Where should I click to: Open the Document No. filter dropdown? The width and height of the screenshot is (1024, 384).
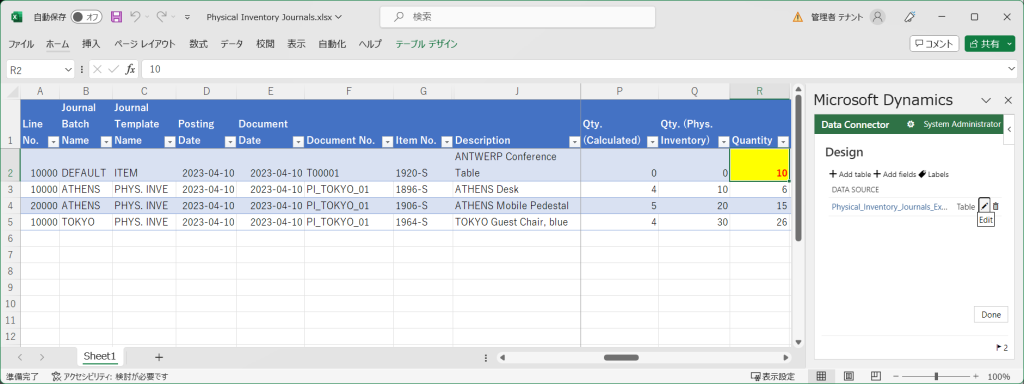387,141
